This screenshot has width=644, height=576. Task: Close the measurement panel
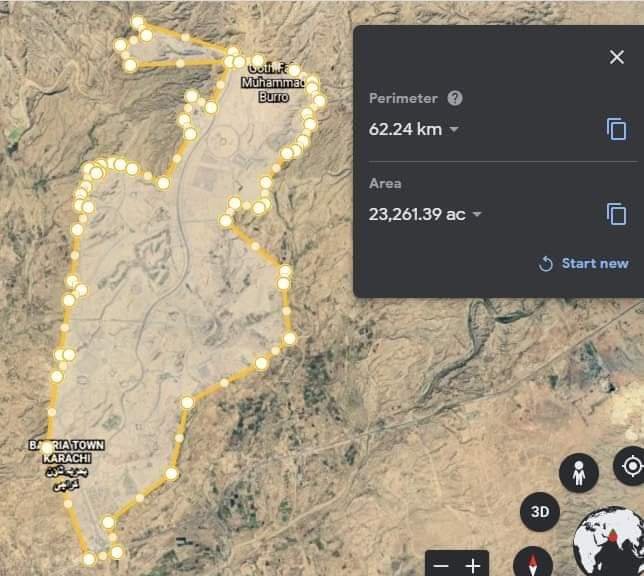tap(616, 57)
